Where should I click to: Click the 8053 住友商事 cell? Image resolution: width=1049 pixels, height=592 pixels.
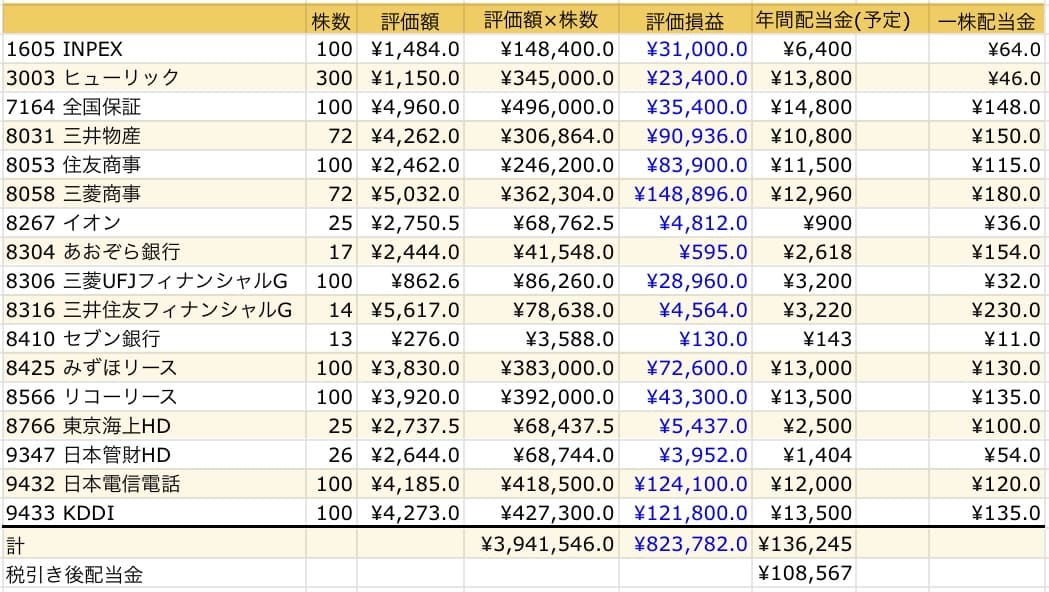tap(155, 165)
